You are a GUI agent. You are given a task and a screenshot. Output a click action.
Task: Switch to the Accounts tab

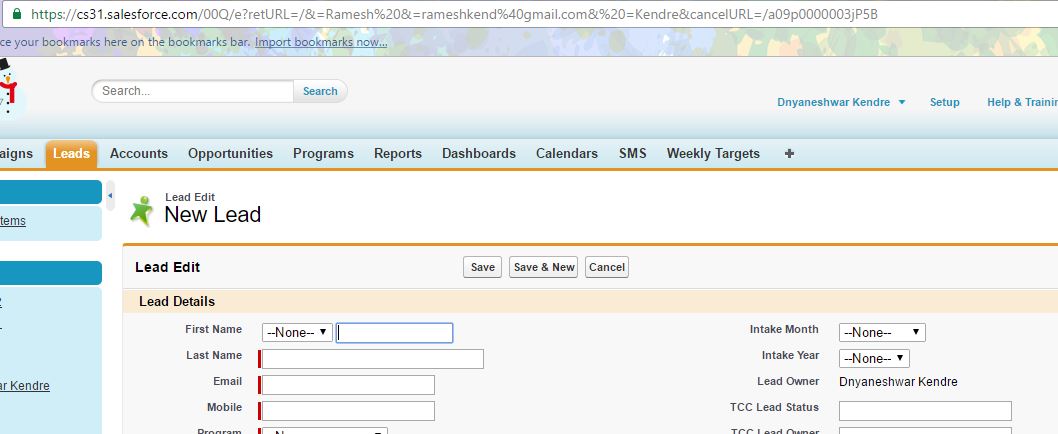(x=139, y=154)
